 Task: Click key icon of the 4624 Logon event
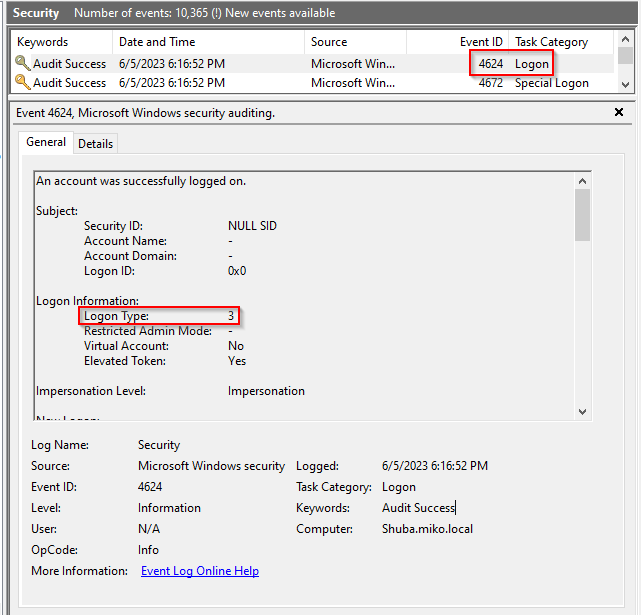click(22, 64)
